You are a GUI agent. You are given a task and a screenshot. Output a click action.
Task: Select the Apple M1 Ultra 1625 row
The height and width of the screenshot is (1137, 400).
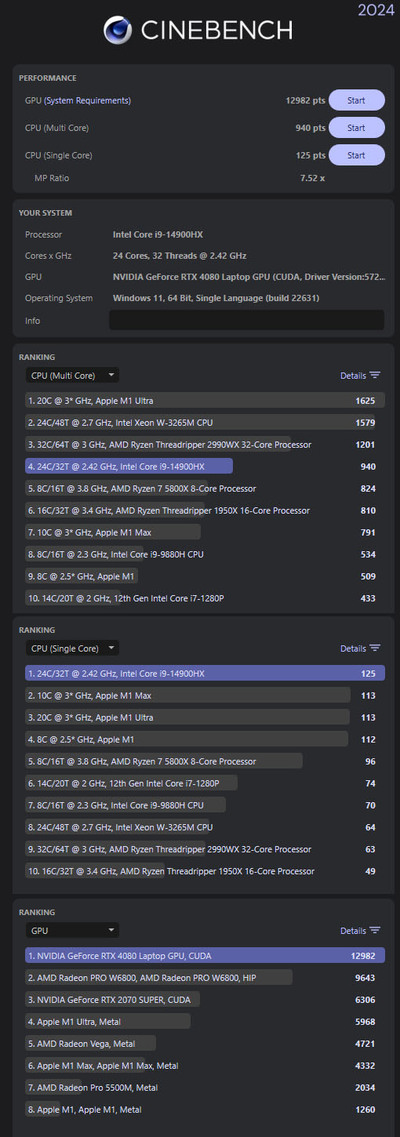click(x=205, y=400)
